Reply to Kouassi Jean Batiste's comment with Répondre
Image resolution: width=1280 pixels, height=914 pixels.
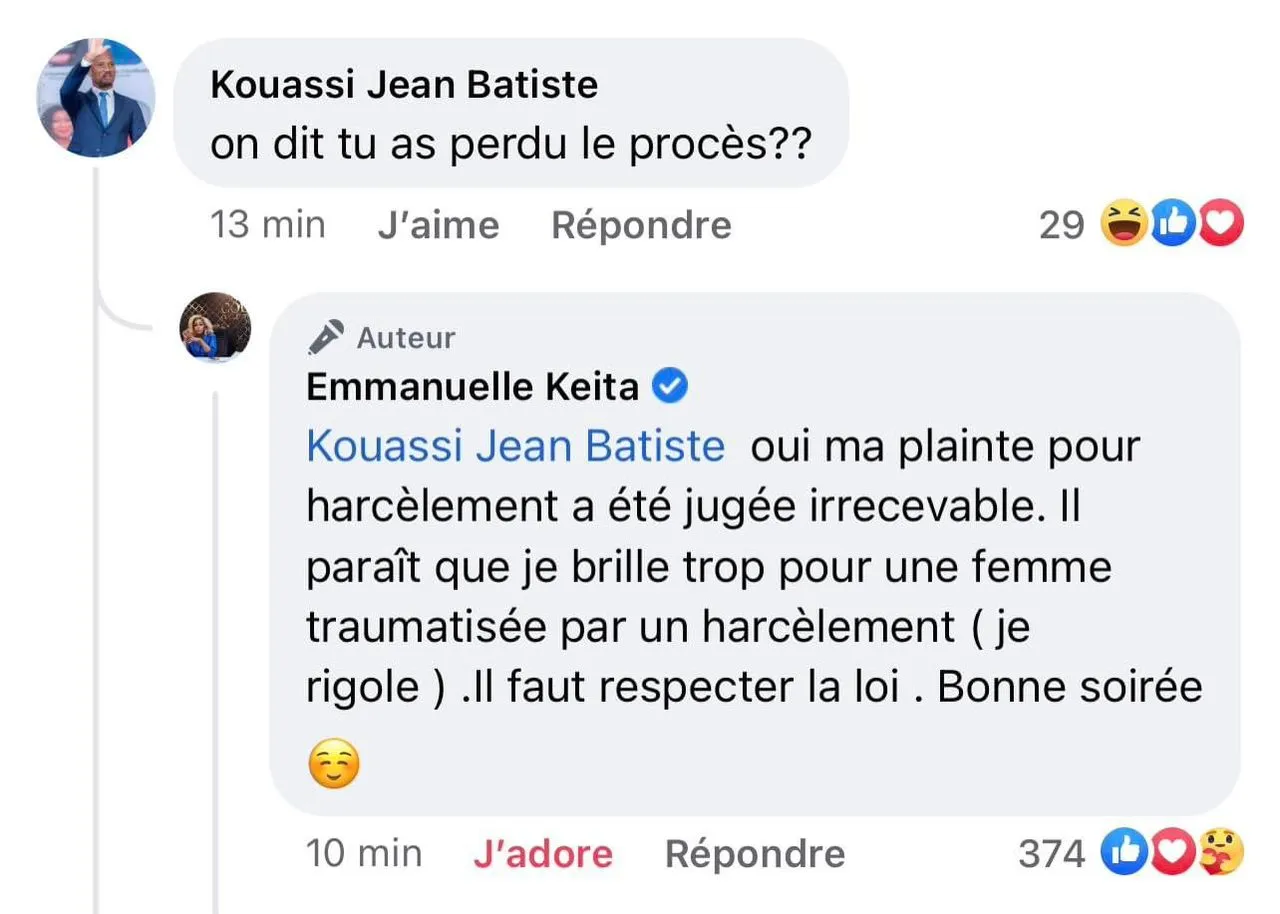641,225
